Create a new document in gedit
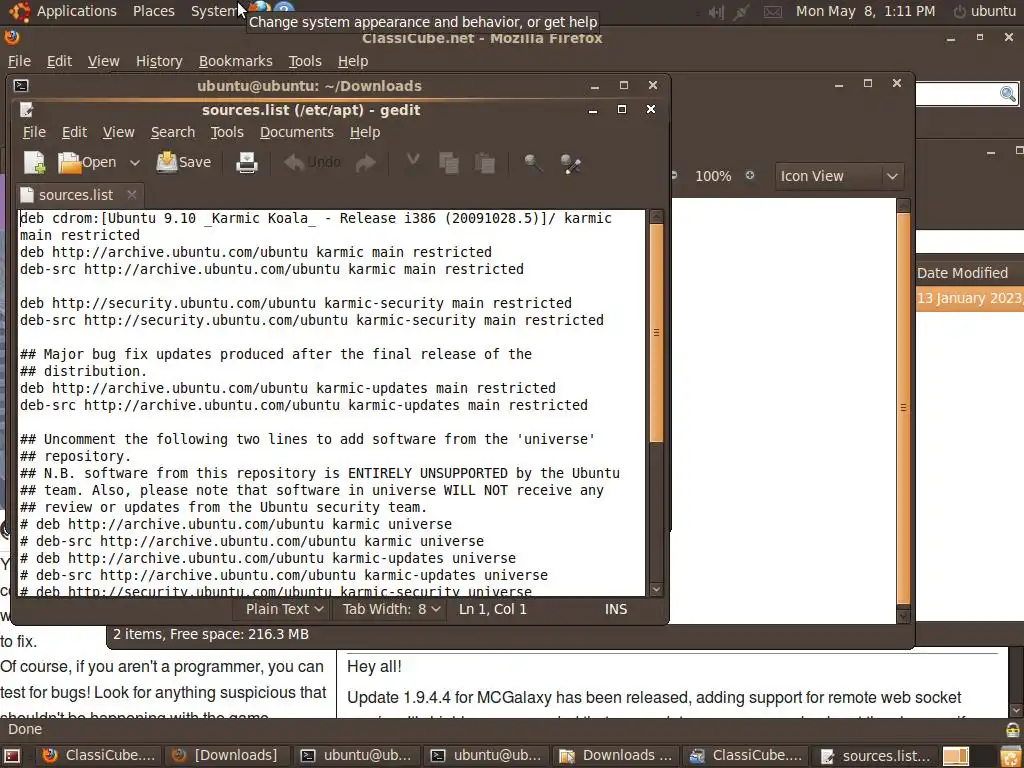This screenshot has width=1024, height=768. pos(34,163)
